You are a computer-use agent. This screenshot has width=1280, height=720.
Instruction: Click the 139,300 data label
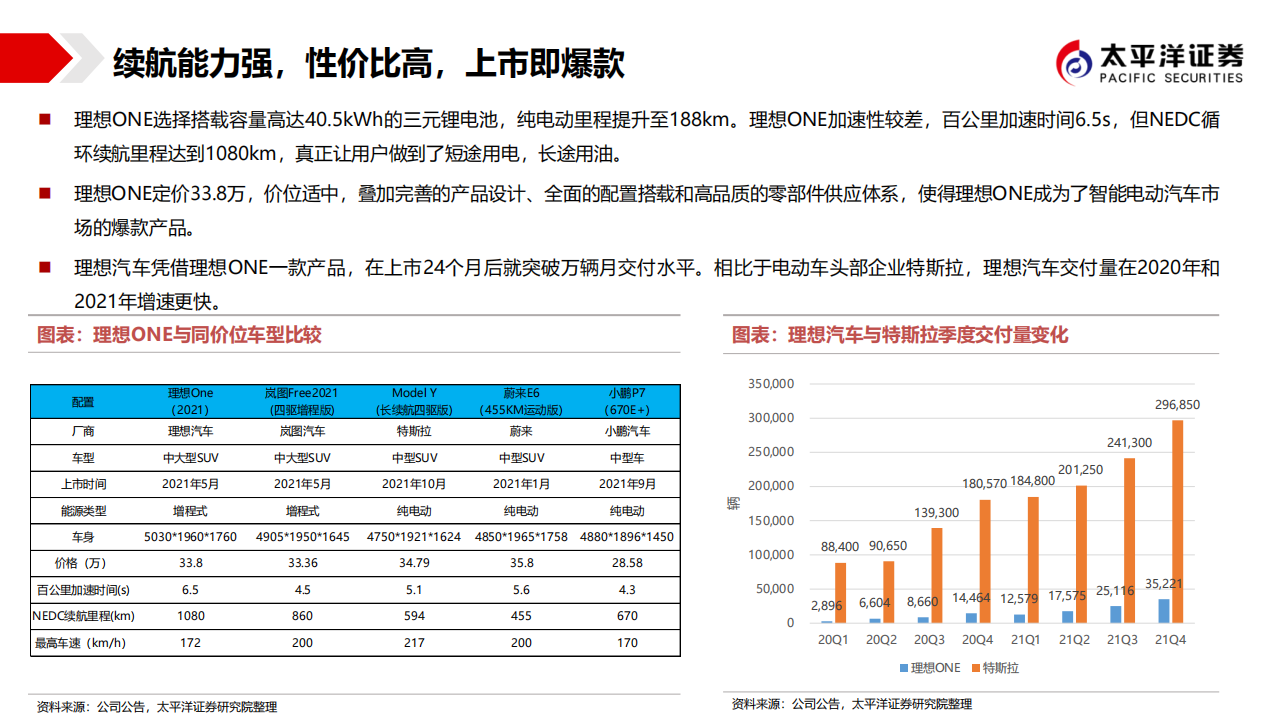(x=937, y=512)
